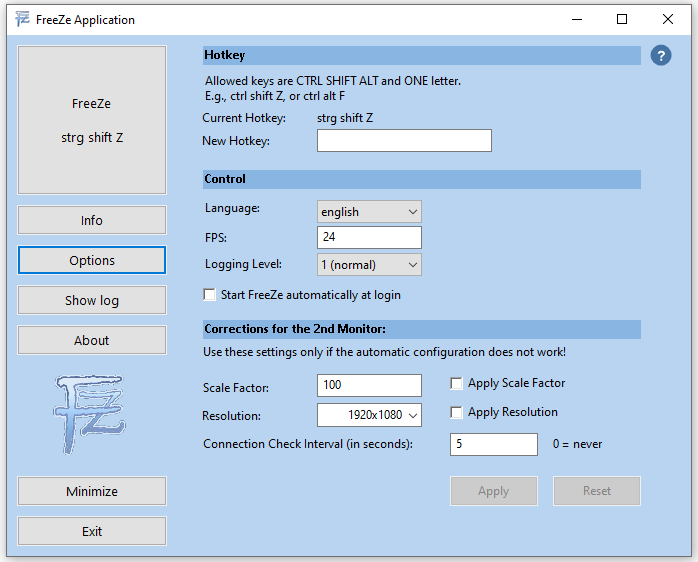
Task: Open the Show log view
Action: 92,300
